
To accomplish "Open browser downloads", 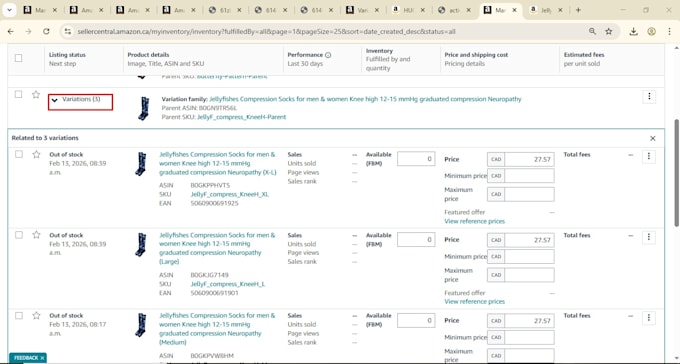I will pos(634,31).
